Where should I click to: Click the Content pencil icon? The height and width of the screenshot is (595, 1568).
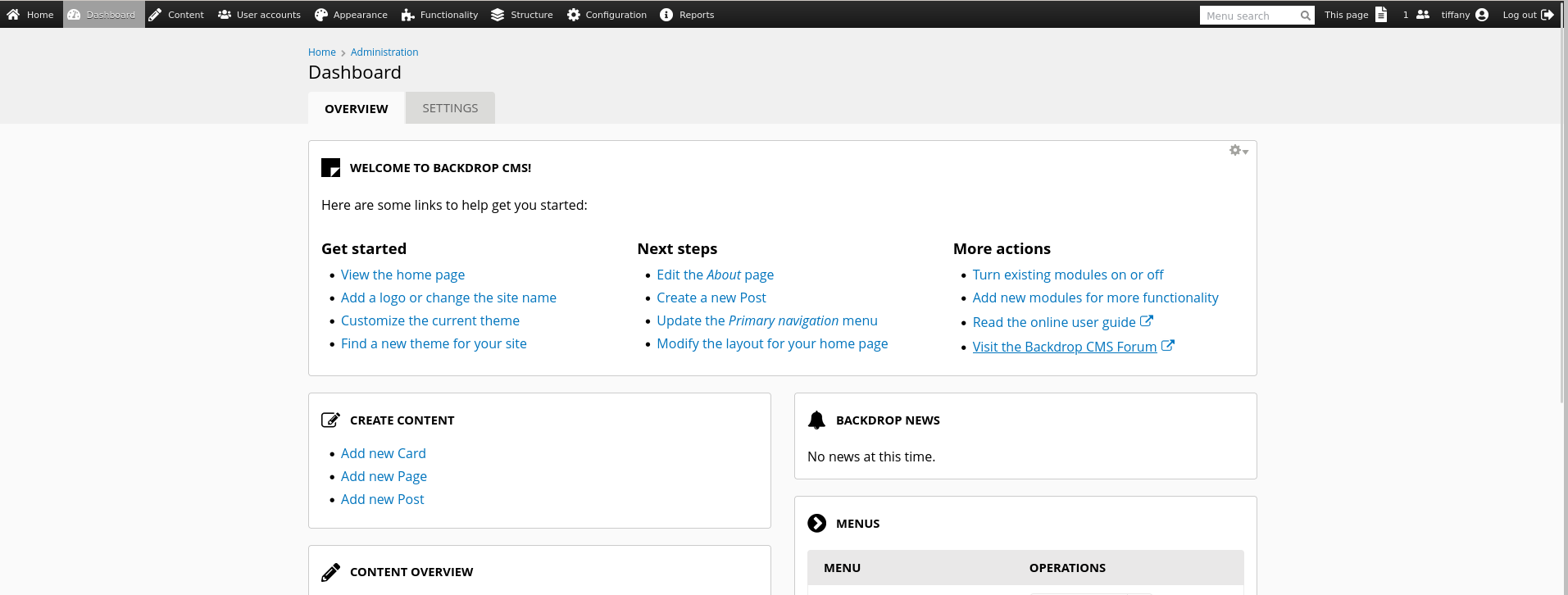155,15
